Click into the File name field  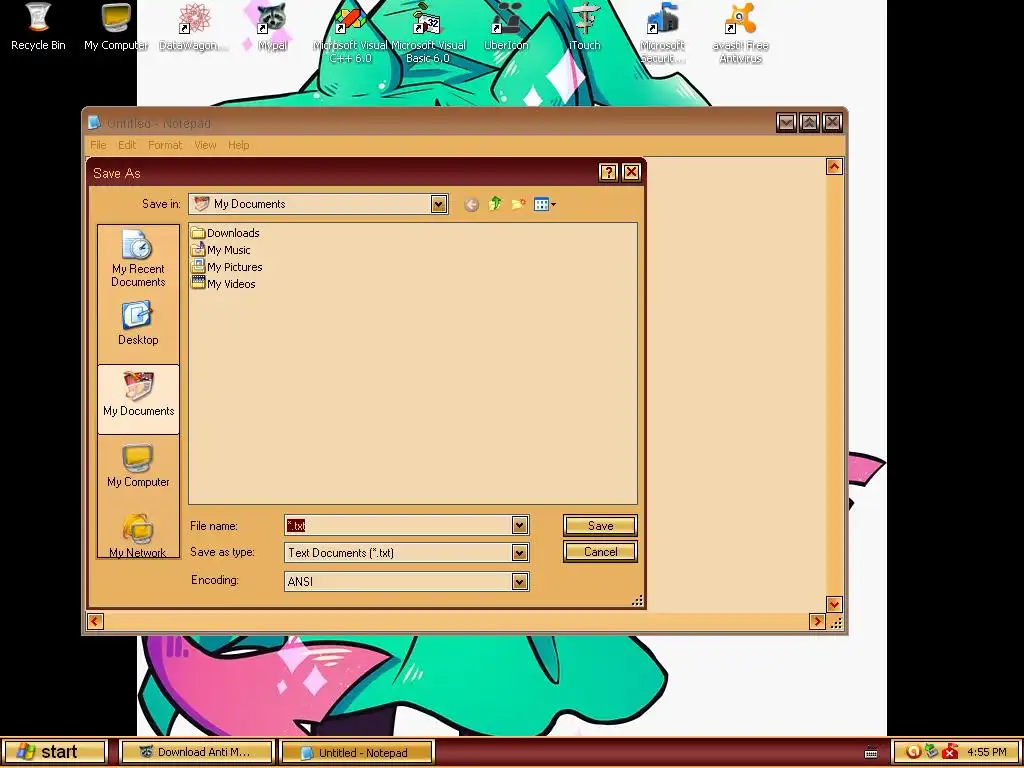click(398, 525)
